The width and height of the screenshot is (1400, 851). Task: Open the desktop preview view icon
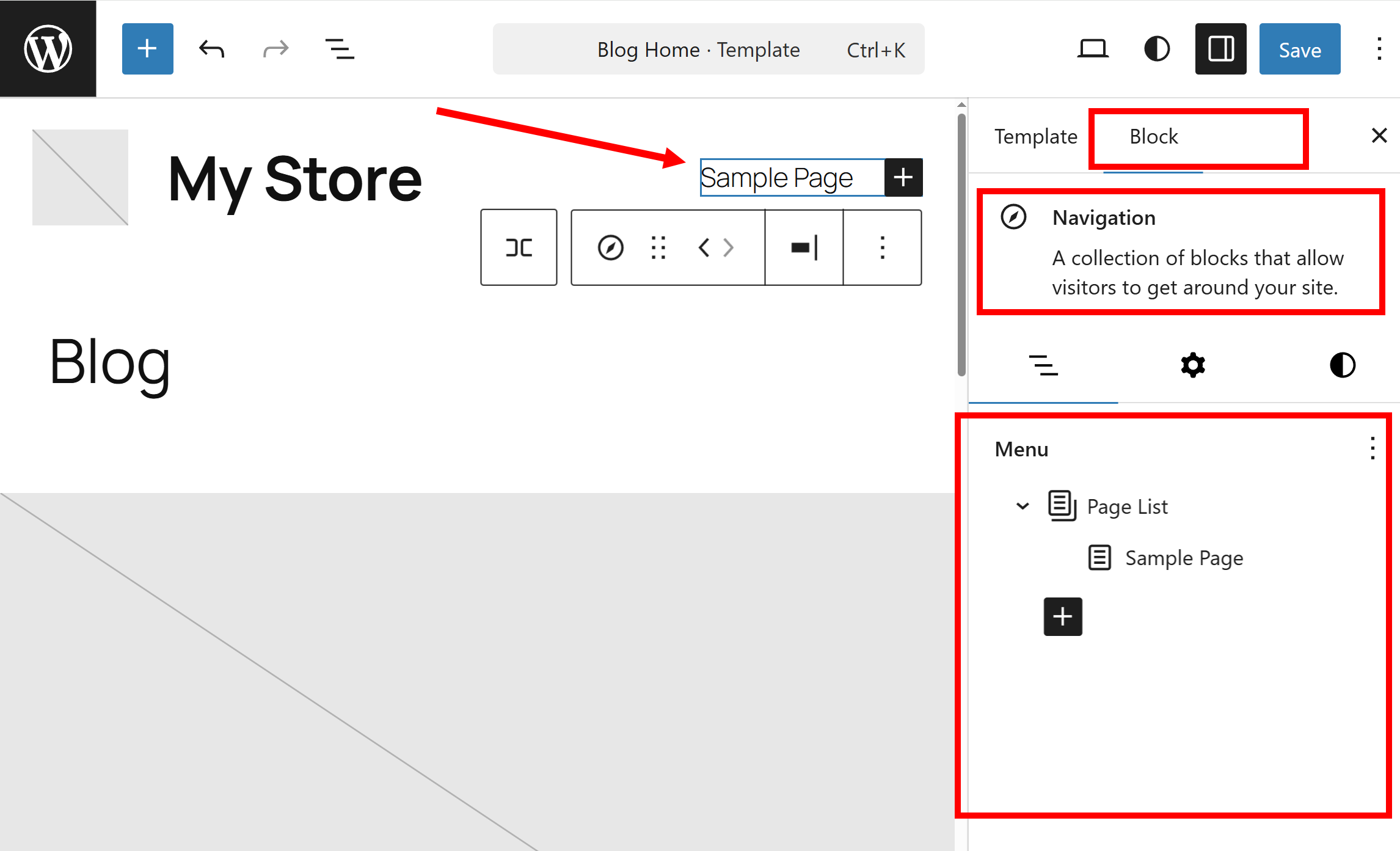1092,49
